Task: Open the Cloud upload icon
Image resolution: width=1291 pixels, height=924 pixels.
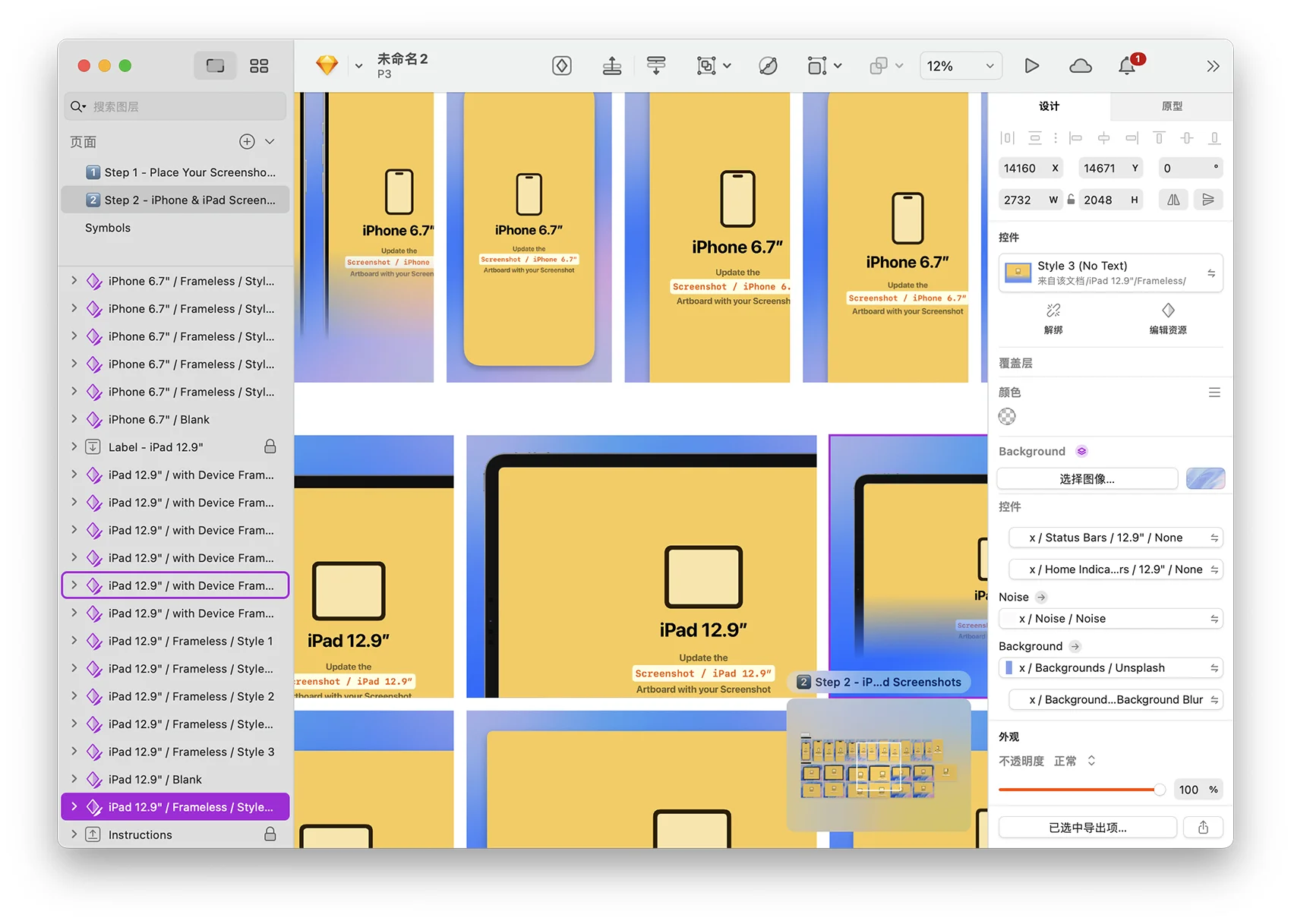Action: click(1080, 66)
